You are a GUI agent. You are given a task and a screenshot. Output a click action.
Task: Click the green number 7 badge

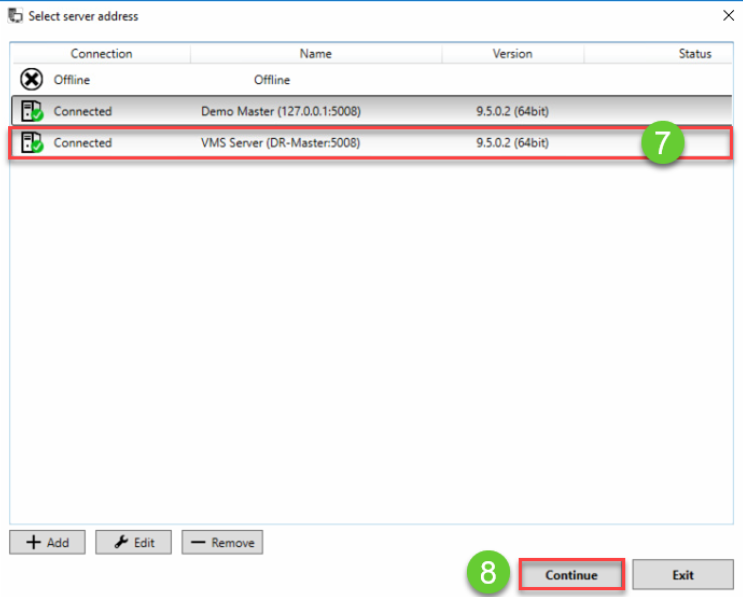click(662, 143)
